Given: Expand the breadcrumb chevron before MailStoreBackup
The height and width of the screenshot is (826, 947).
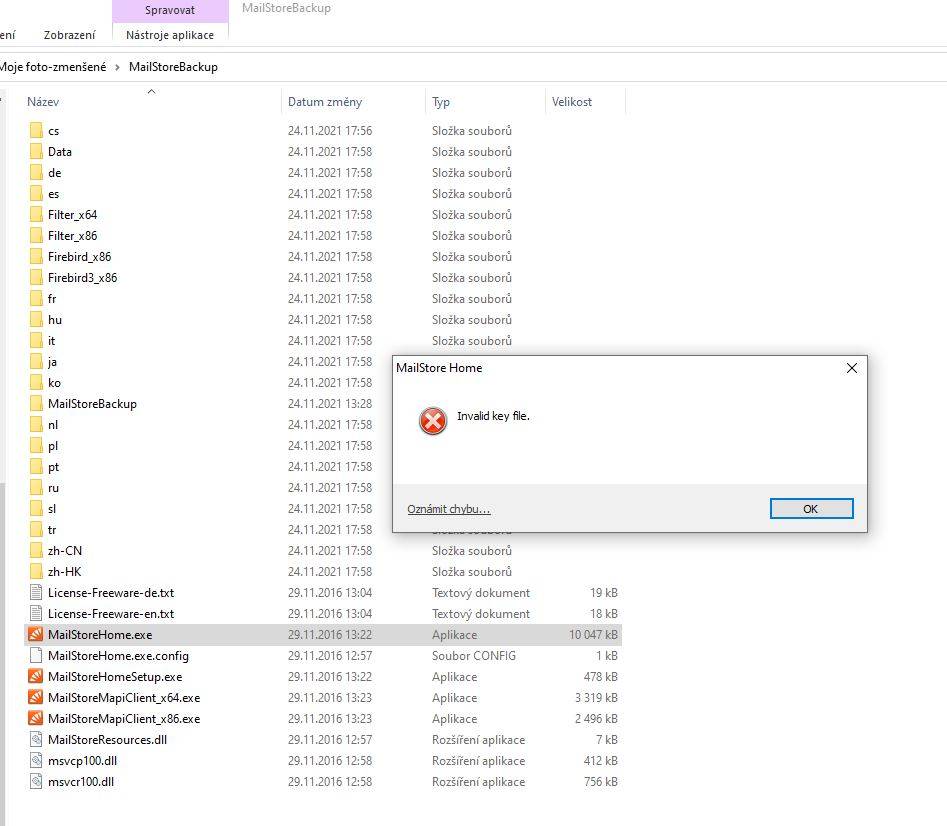Looking at the screenshot, I should 117,67.
